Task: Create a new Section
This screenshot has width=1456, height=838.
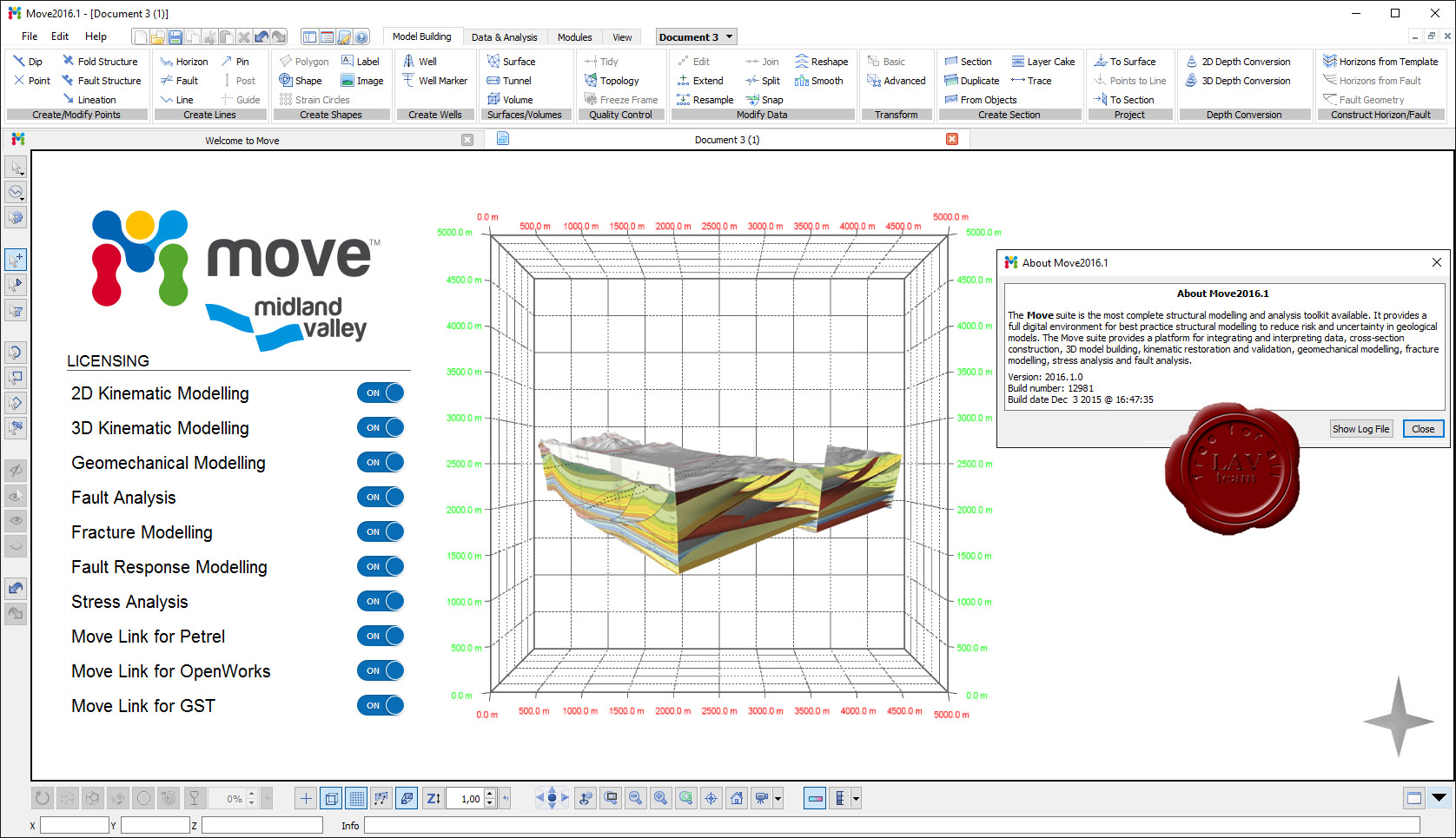Action: [968, 62]
